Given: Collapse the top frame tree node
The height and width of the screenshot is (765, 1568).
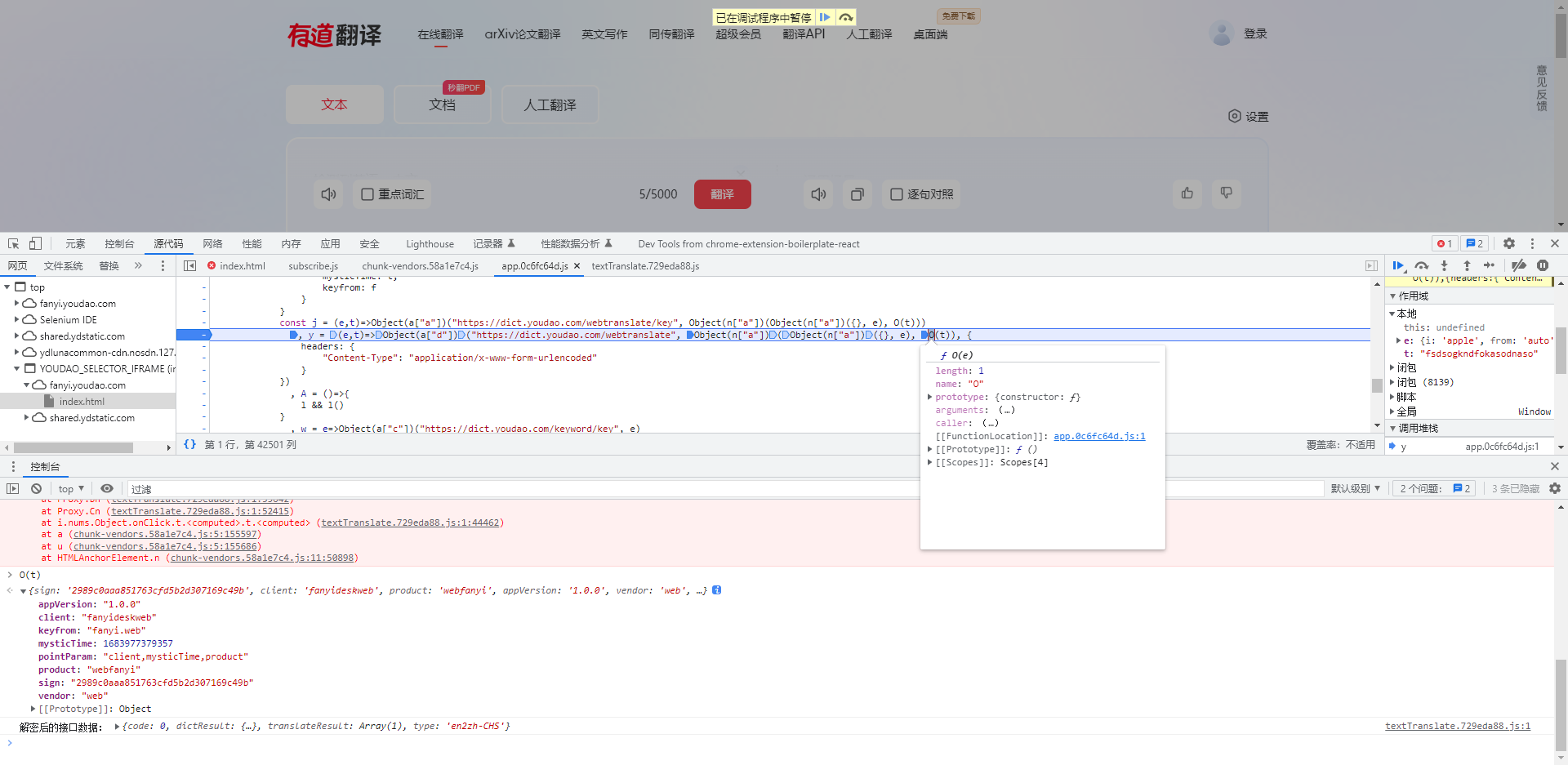Looking at the screenshot, I should 7,287.
